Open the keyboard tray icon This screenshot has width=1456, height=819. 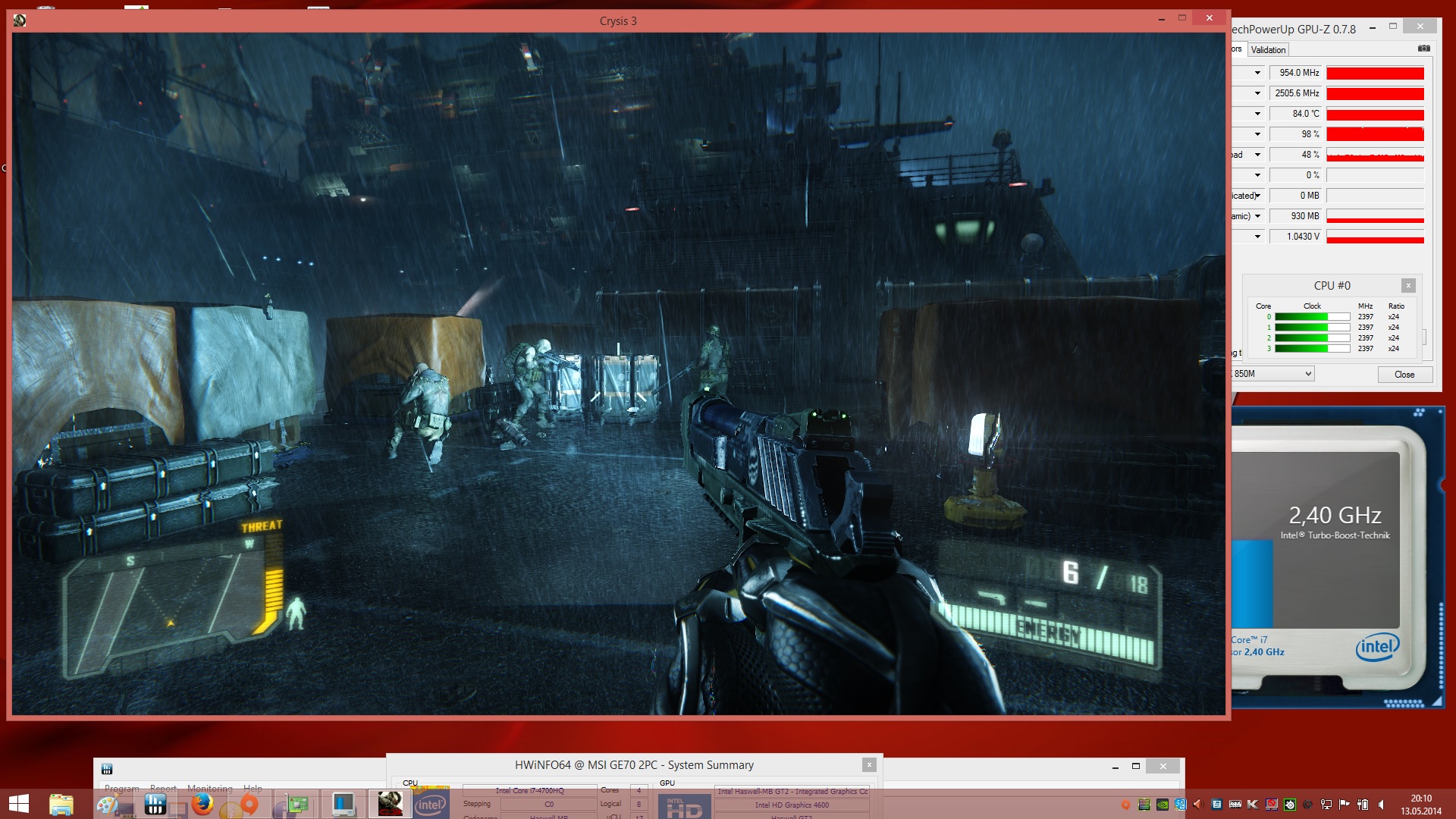[x=1235, y=805]
